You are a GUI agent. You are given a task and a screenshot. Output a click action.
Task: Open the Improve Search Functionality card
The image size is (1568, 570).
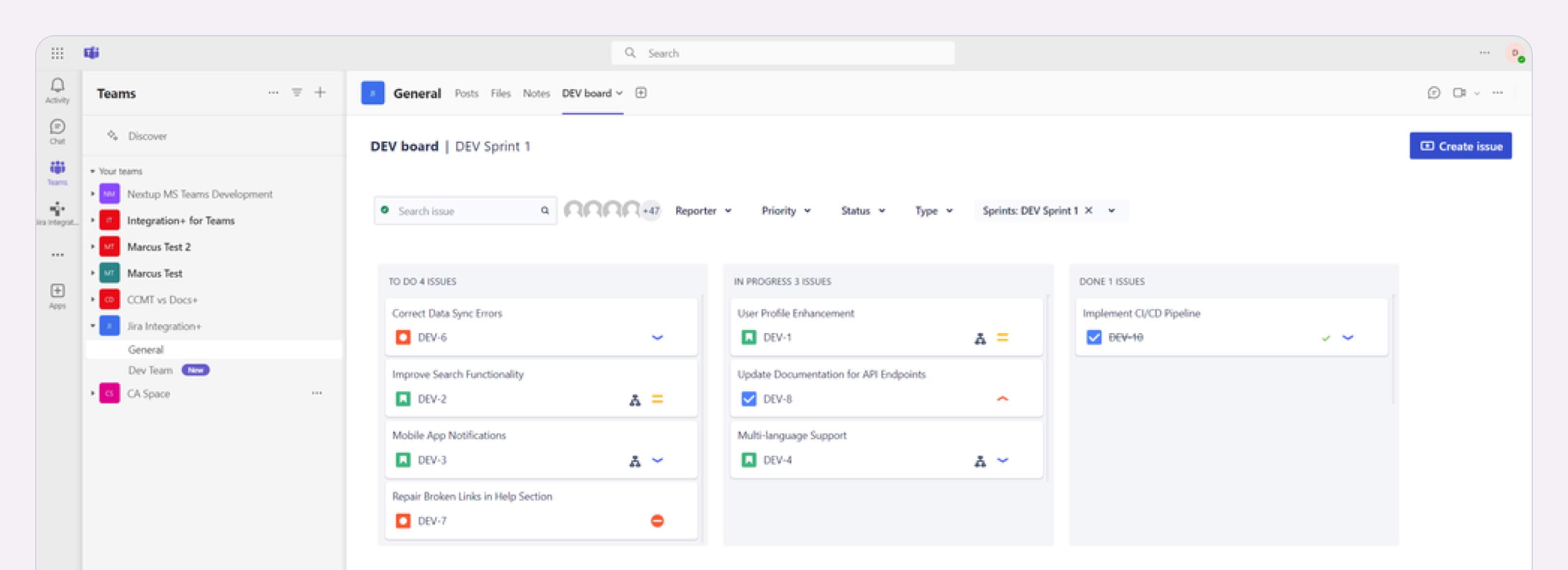(x=541, y=387)
